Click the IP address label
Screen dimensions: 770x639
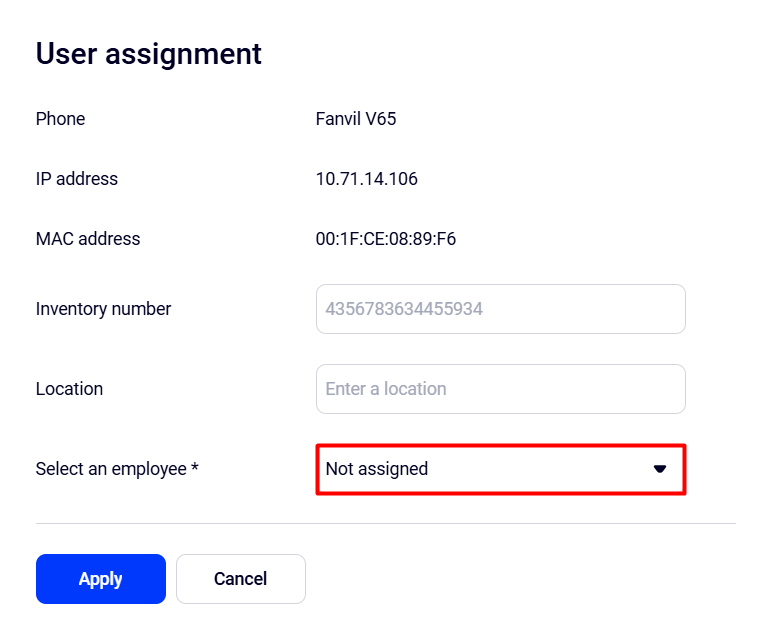77,179
